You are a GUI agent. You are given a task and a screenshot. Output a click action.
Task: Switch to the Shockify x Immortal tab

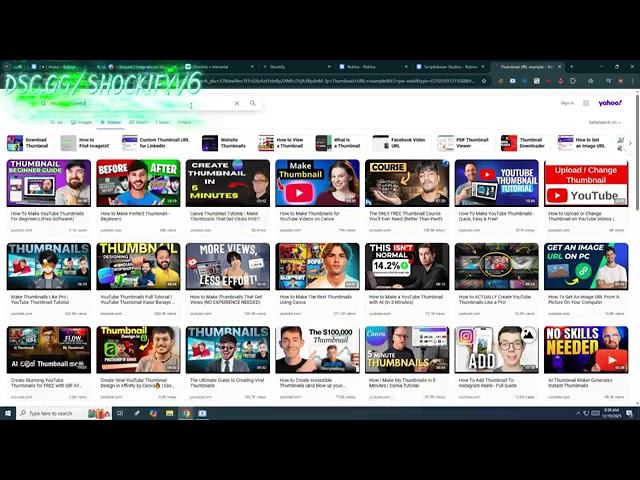[x=220, y=67]
